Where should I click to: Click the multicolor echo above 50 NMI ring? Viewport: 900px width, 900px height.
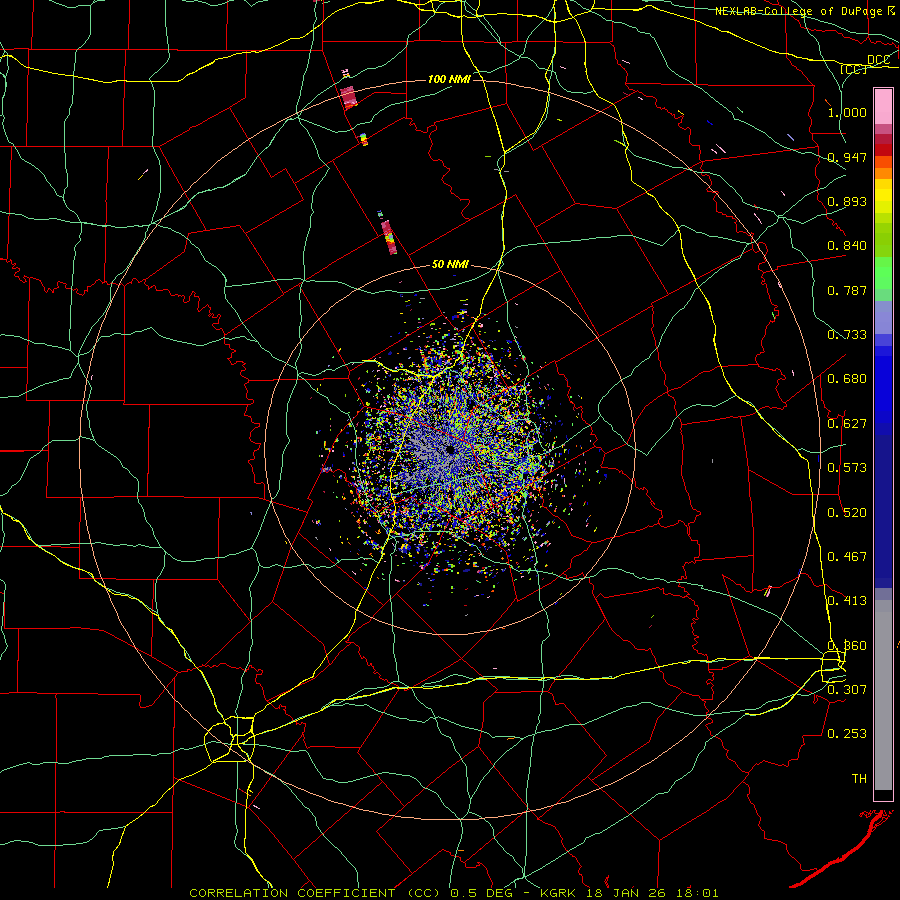point(389,236)
